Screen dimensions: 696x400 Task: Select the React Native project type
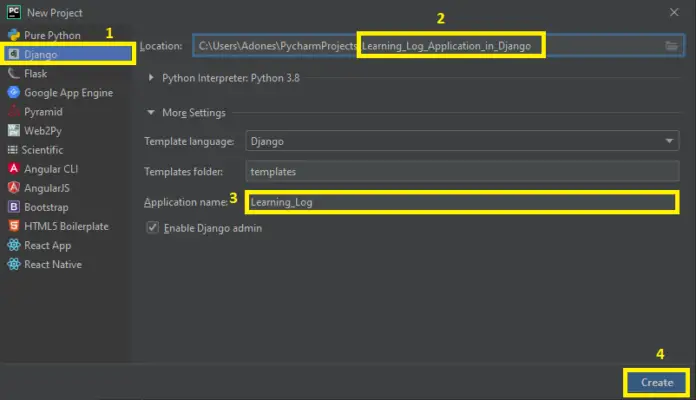click(53, 264)
